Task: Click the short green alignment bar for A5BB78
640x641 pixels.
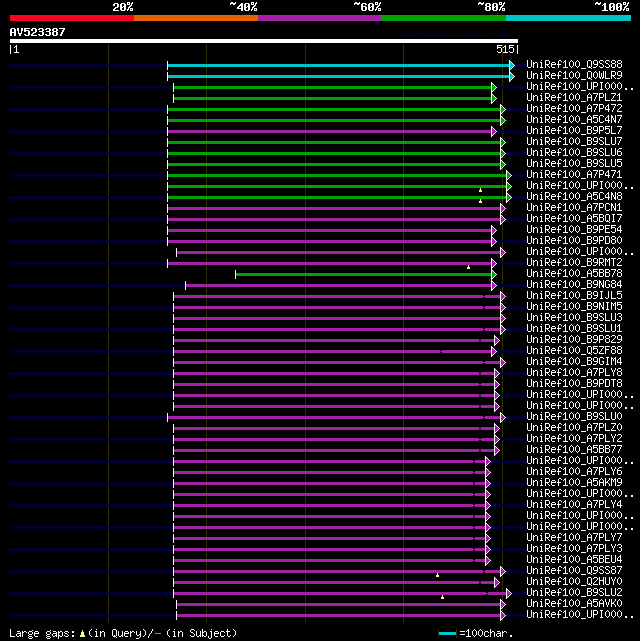Action: 363,274
